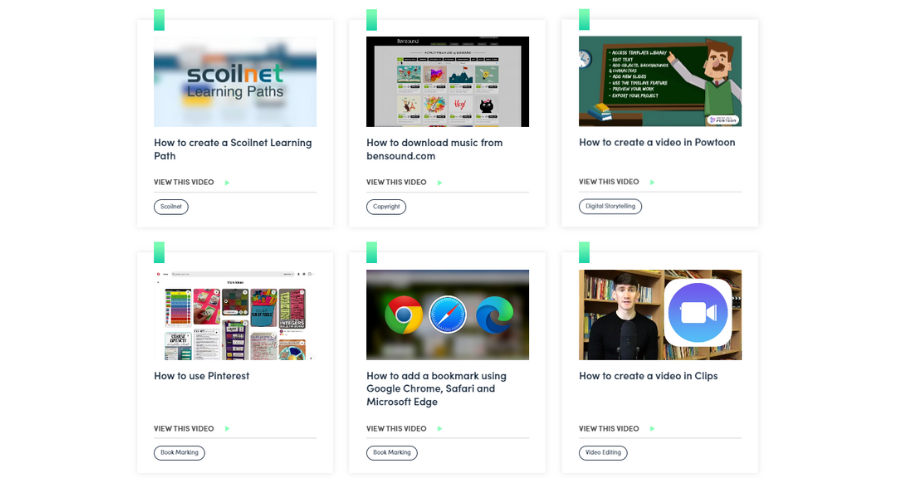
Task: Click the green play arrow for the bensound.com video
Action: tap(440, 183)
